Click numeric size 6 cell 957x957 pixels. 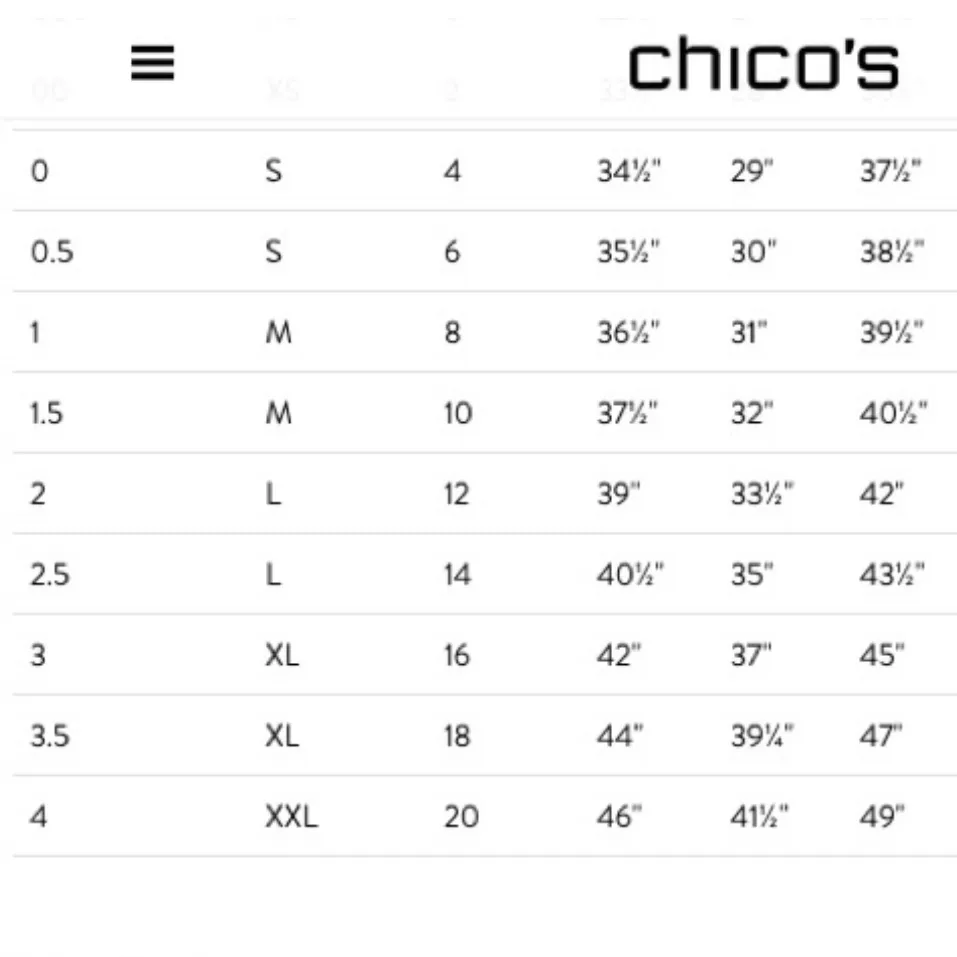pyautogui.click(x=452, y=252)
